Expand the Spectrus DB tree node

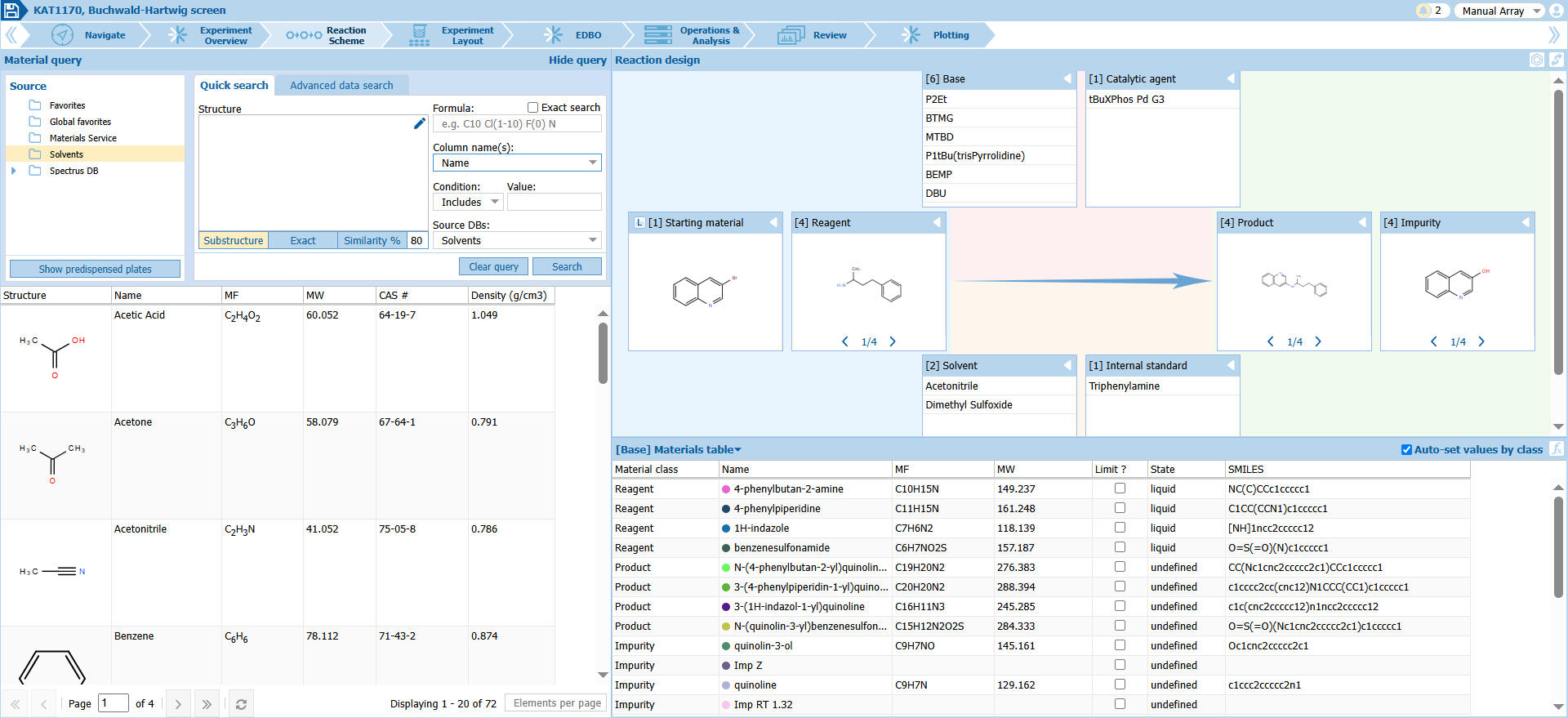coord(14,171)
